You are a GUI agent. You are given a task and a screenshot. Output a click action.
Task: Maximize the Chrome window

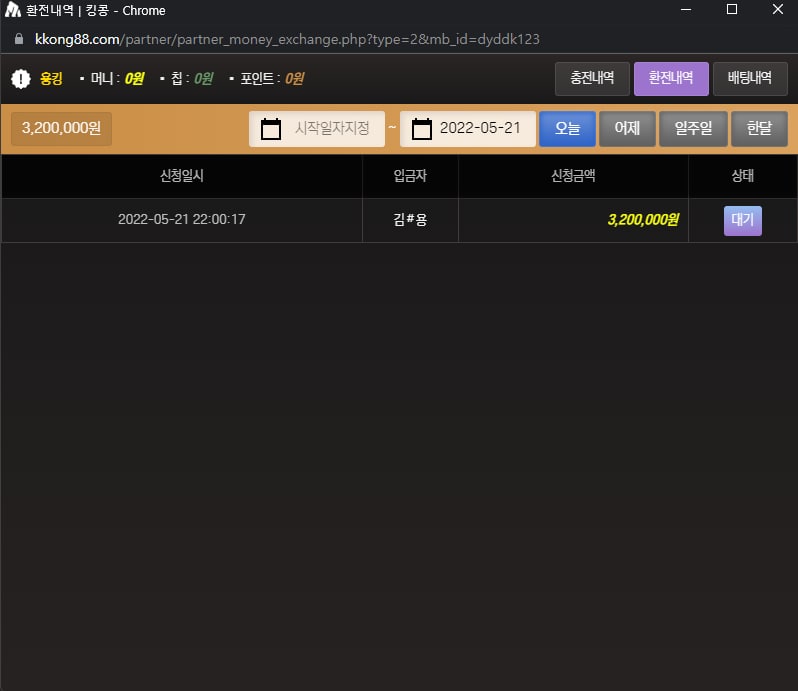click(732, 10)
